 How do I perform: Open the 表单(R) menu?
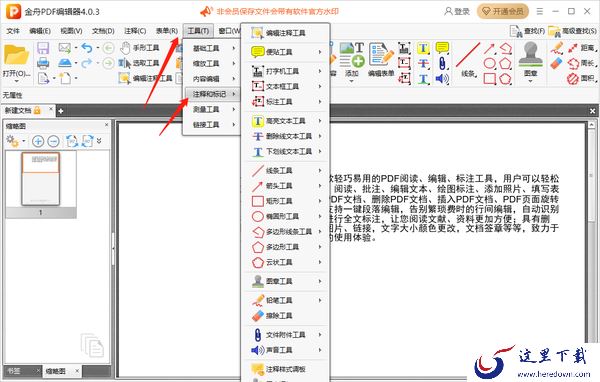[166, 31]
